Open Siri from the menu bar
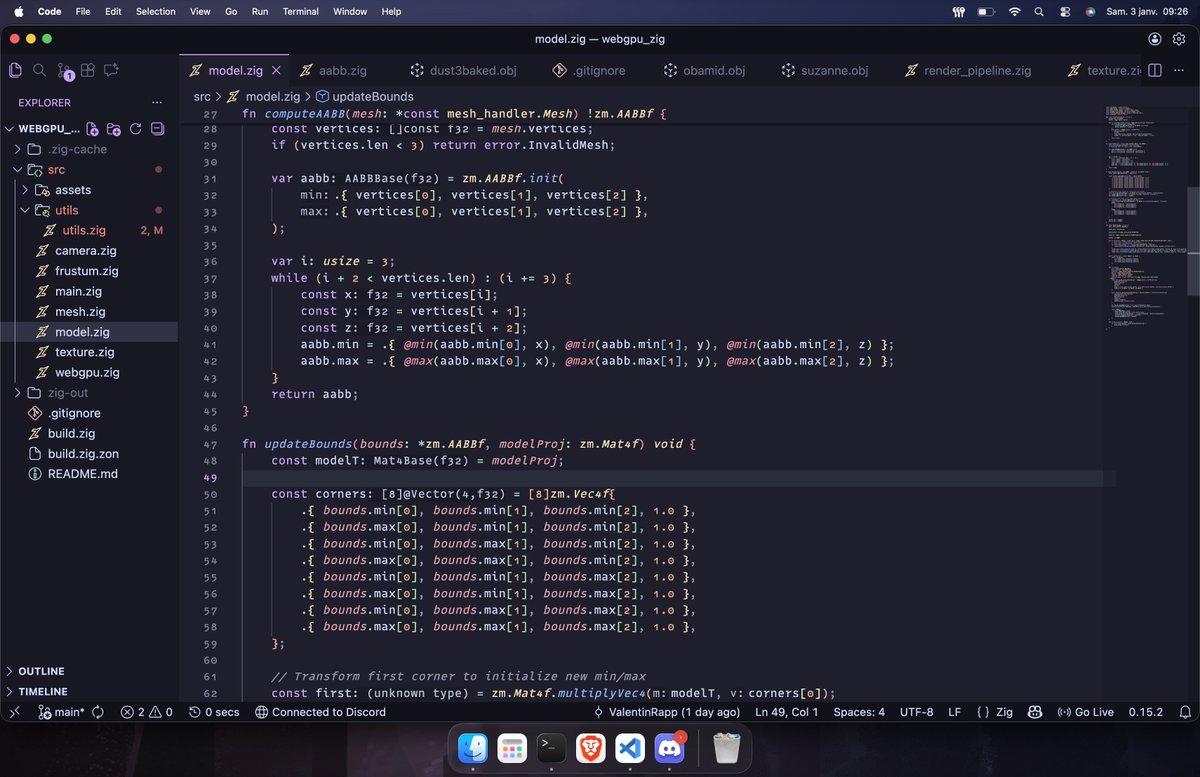 [1090, 11]
